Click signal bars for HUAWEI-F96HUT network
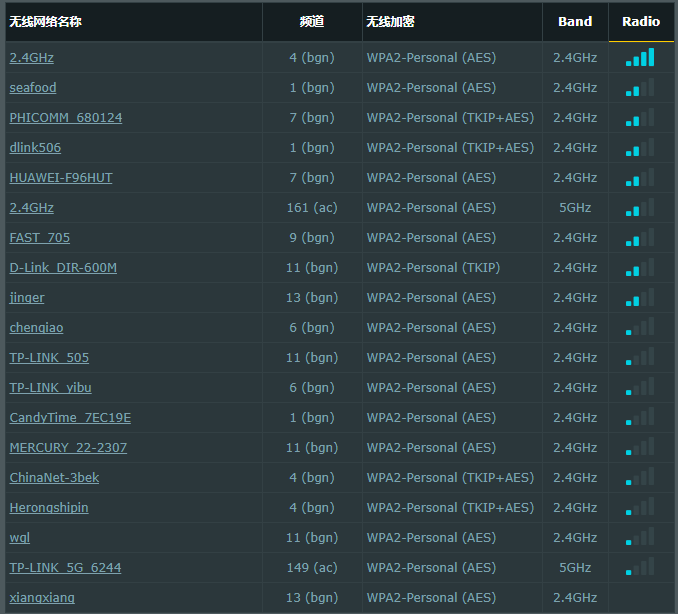 640,178
